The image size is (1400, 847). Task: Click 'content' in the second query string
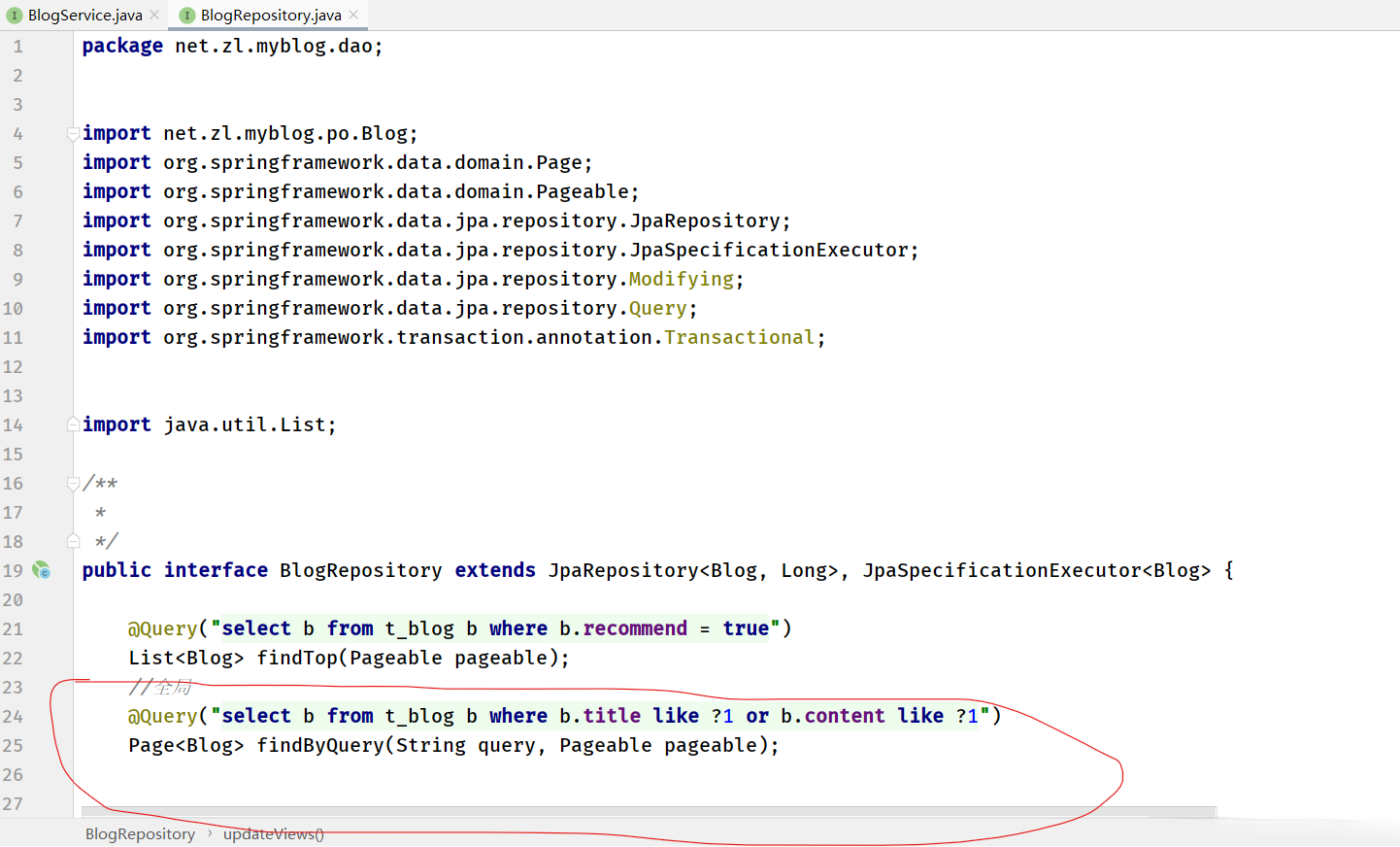845,716
